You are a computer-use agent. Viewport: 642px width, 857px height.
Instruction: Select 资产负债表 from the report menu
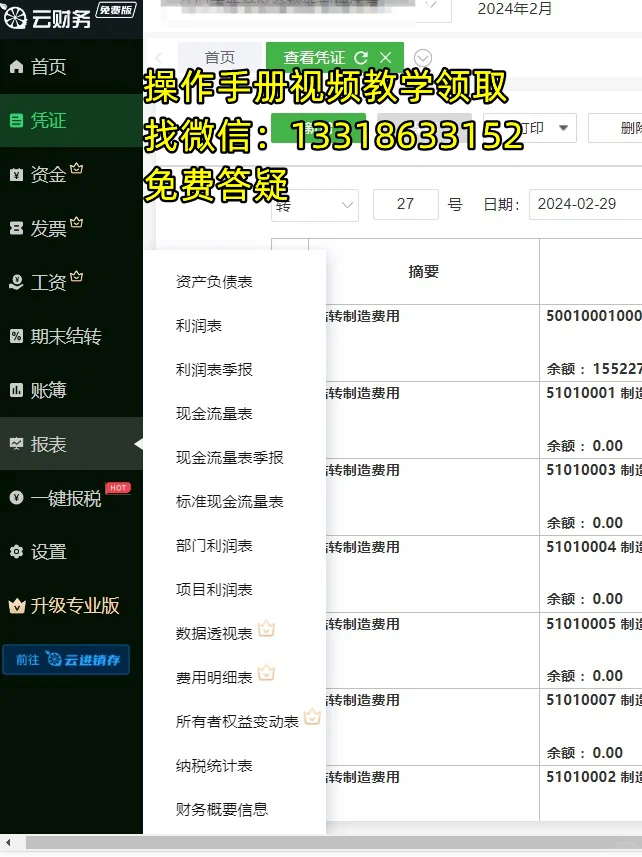tap(214, 282)
